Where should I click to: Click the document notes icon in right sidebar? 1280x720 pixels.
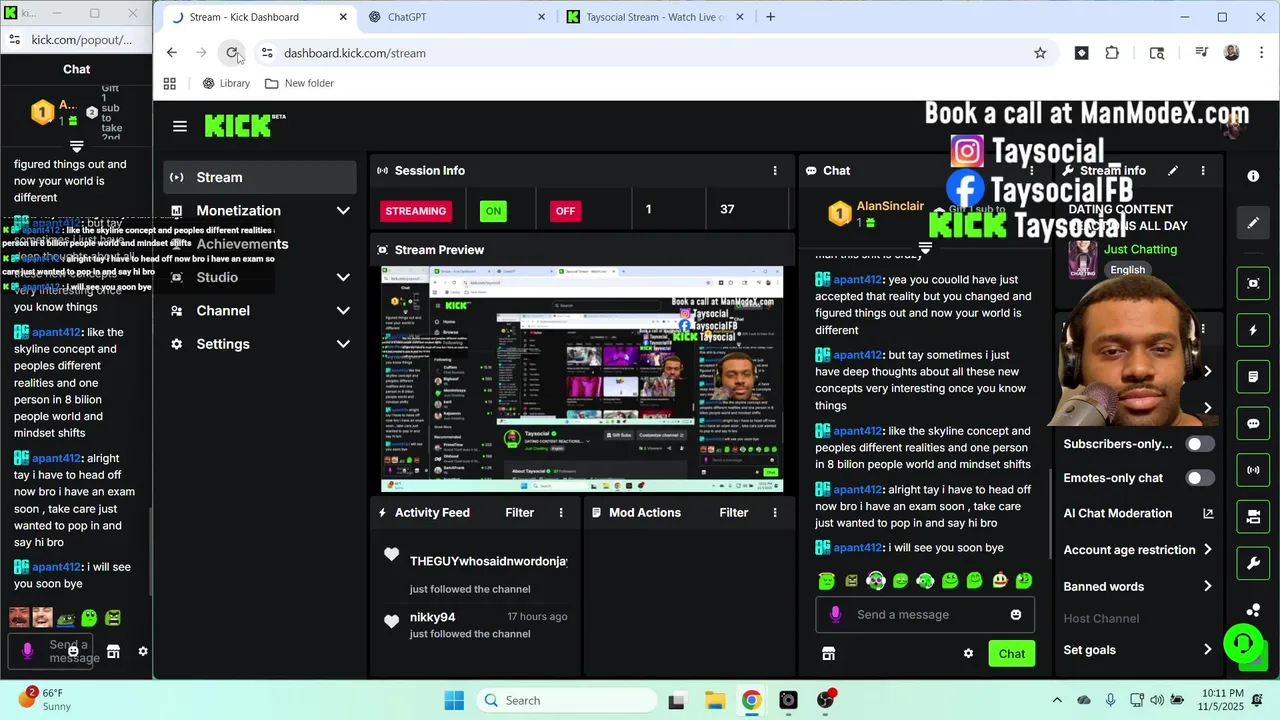(x=1253, y=377)
